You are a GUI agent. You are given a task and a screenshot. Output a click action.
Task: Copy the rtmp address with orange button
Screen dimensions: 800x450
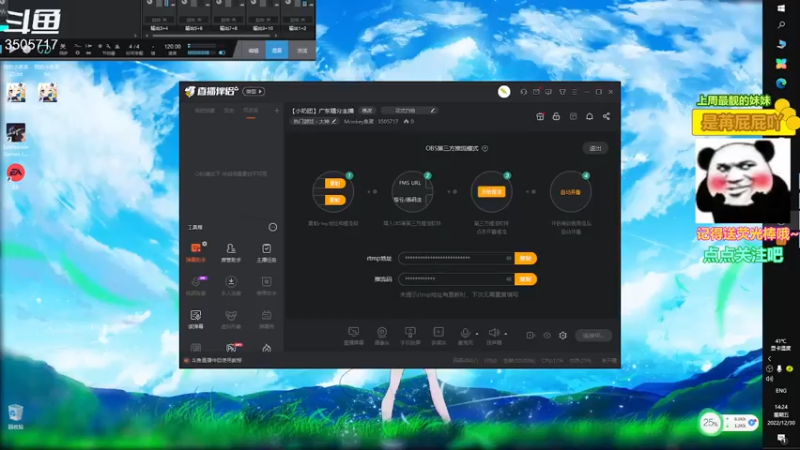click(526, 258)
